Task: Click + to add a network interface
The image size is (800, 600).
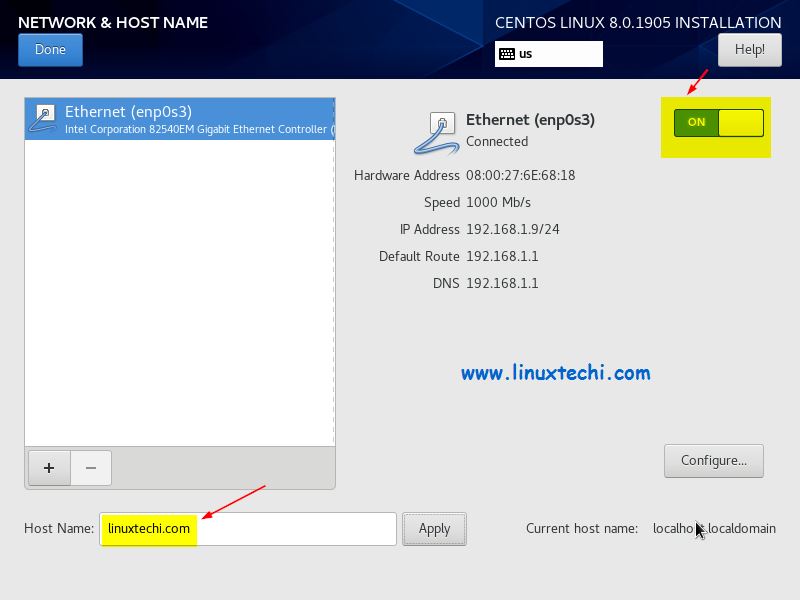Action: coord(48,468)
